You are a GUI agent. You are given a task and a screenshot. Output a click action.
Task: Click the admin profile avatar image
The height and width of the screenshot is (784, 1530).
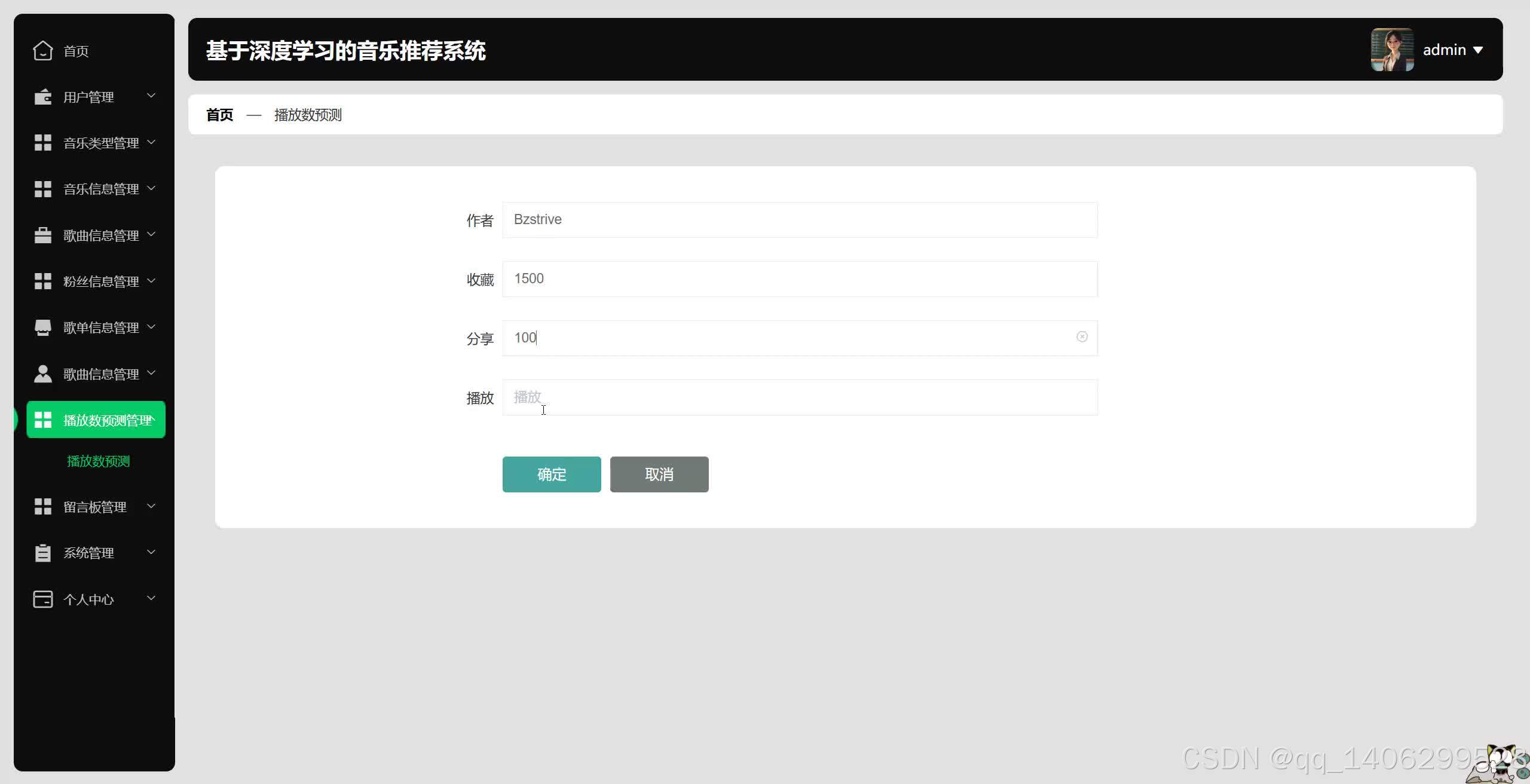(1392, 50)
